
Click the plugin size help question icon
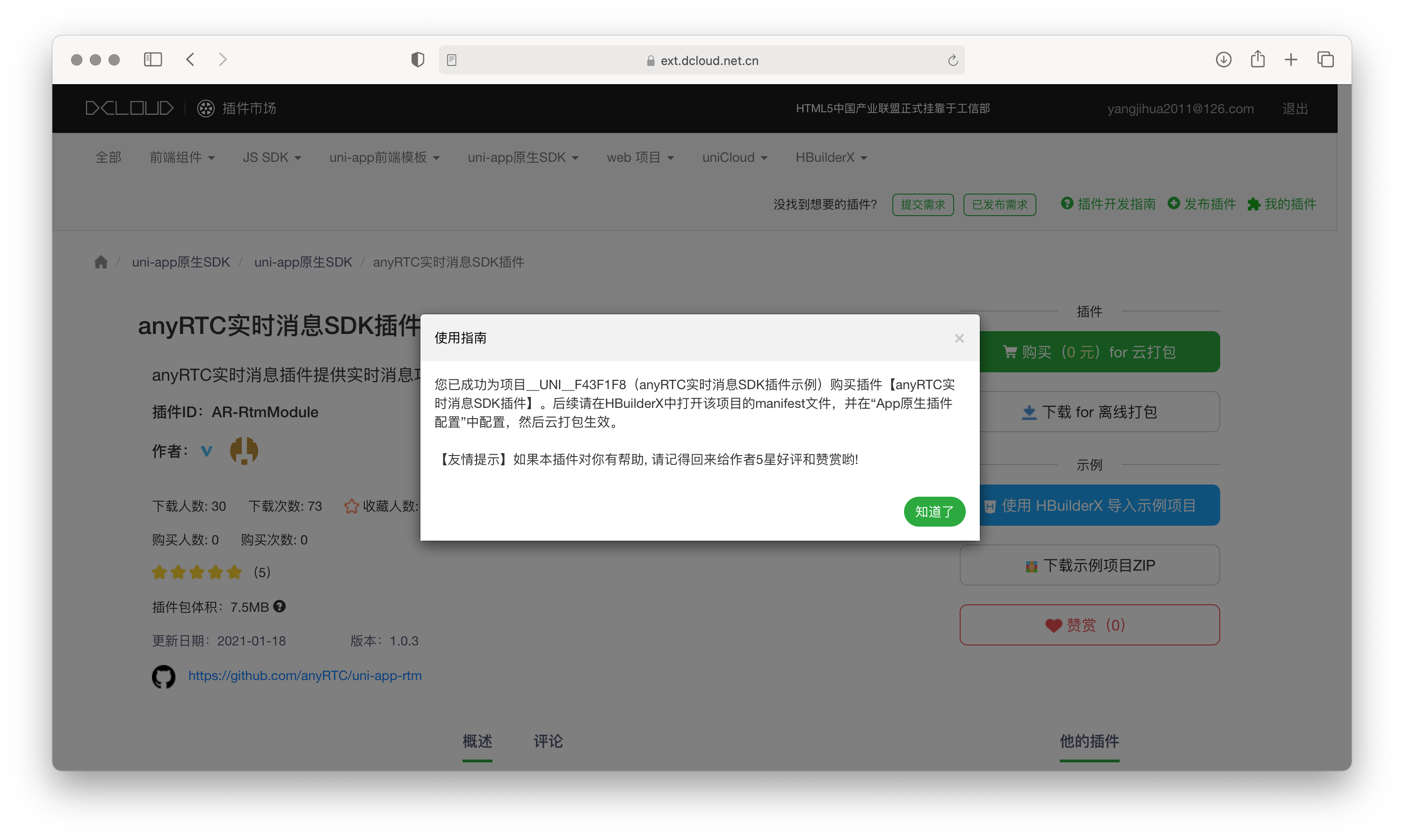pos(279,606)
